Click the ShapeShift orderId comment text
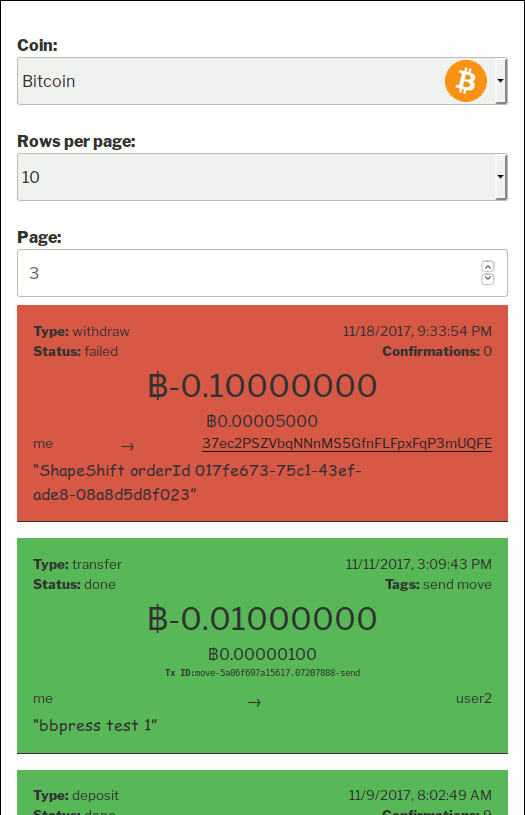Viewport: 525px width, 815px height. tap(198, 482)
